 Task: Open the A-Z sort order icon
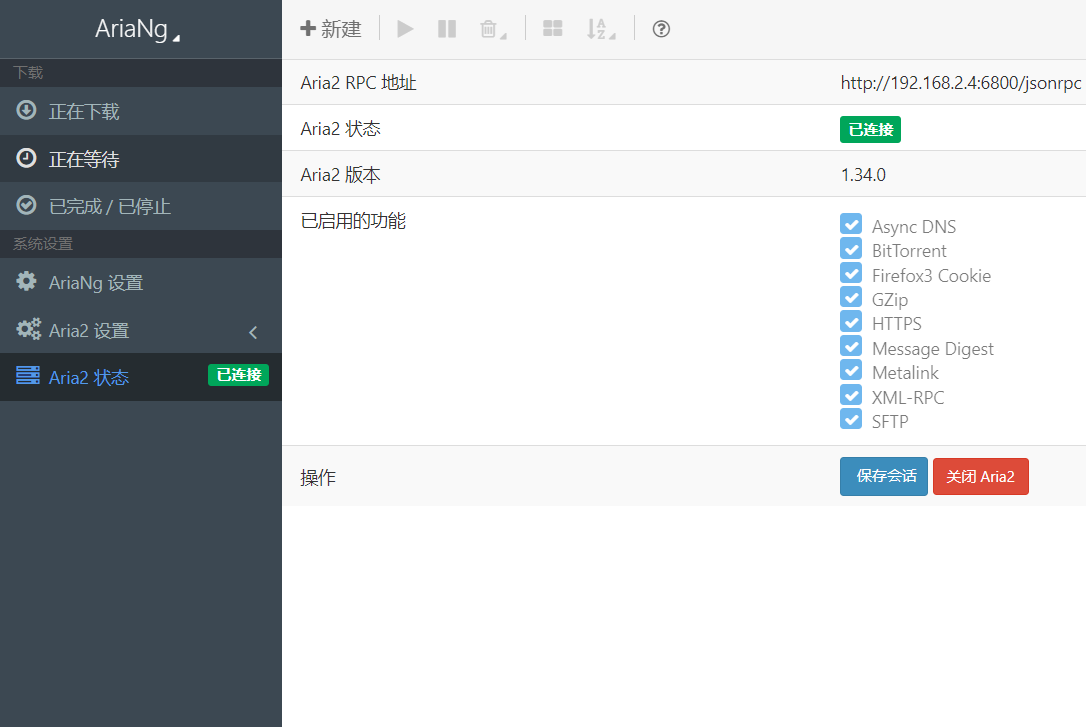tap(597, 29)
